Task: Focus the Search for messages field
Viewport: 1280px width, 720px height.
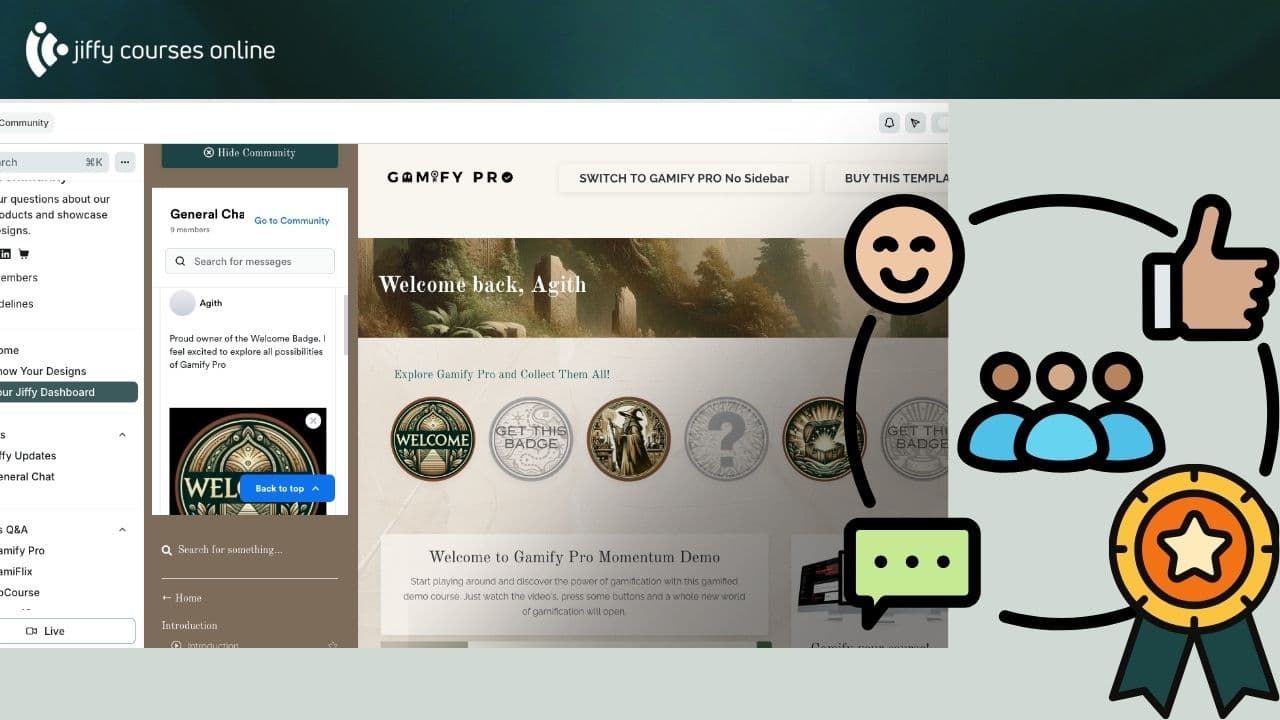Action: point(250,261)
